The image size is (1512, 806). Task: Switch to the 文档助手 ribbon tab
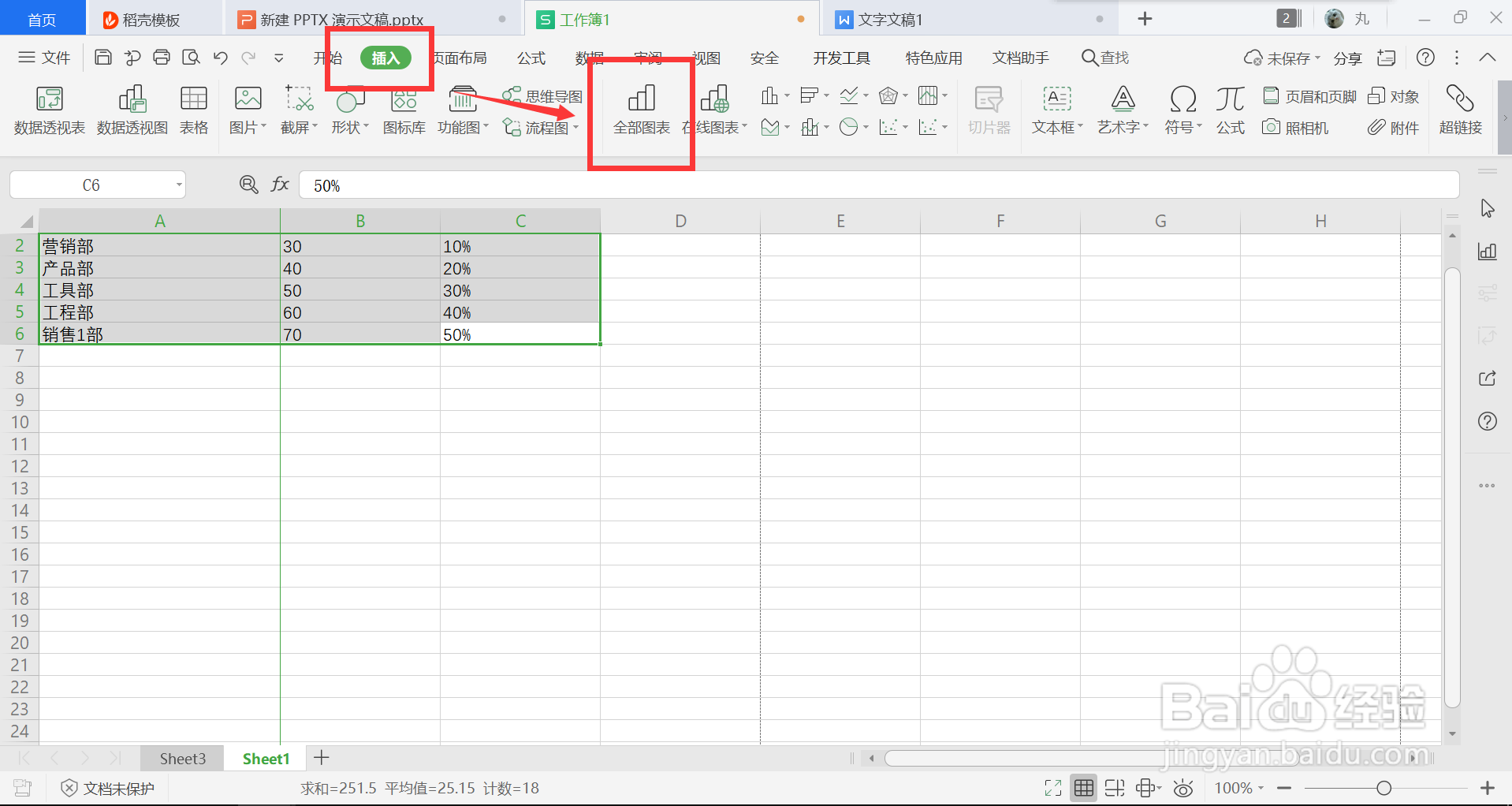[1021, 58]
